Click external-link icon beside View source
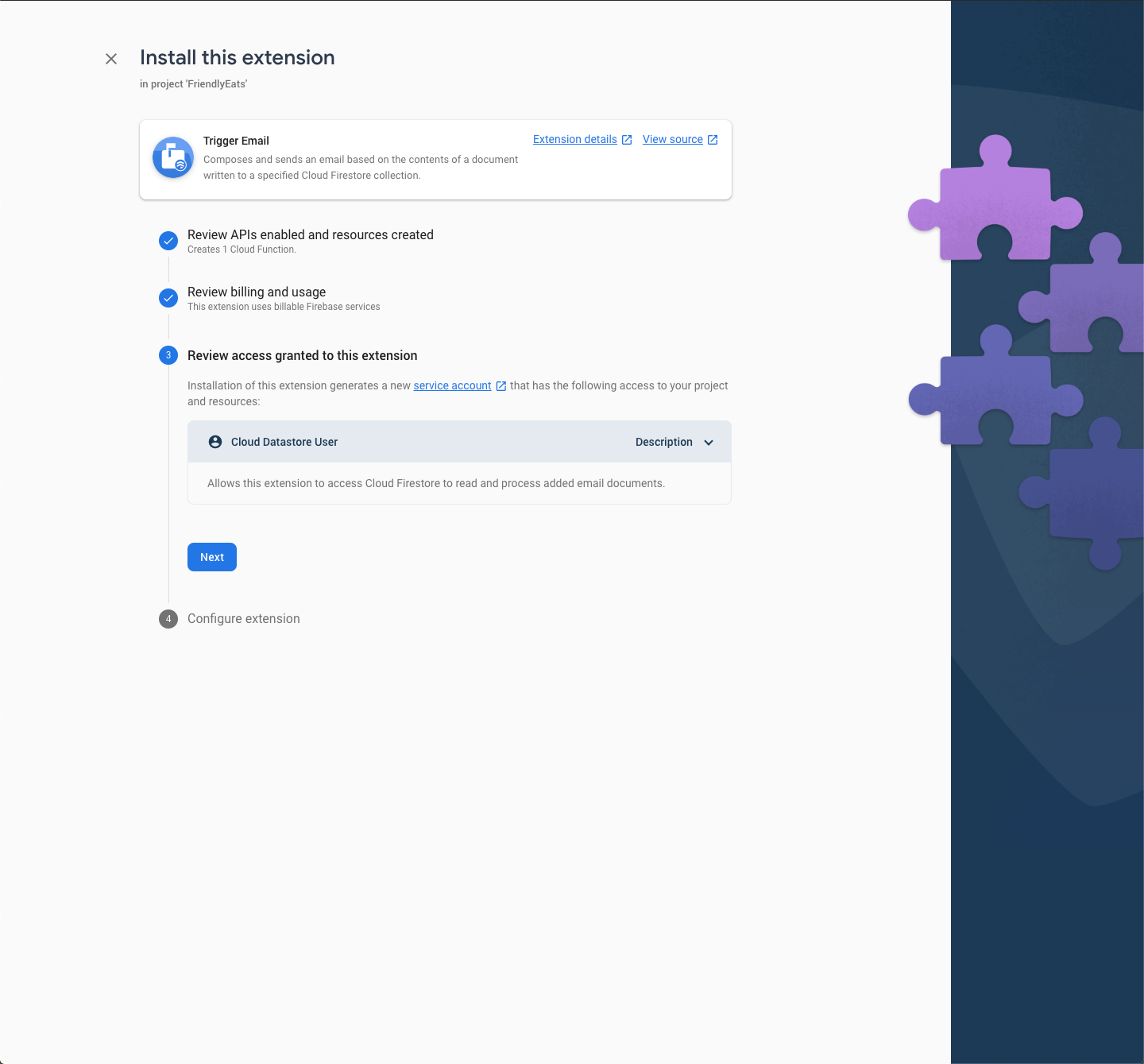1144x1064 pixels. click(713, 140)
